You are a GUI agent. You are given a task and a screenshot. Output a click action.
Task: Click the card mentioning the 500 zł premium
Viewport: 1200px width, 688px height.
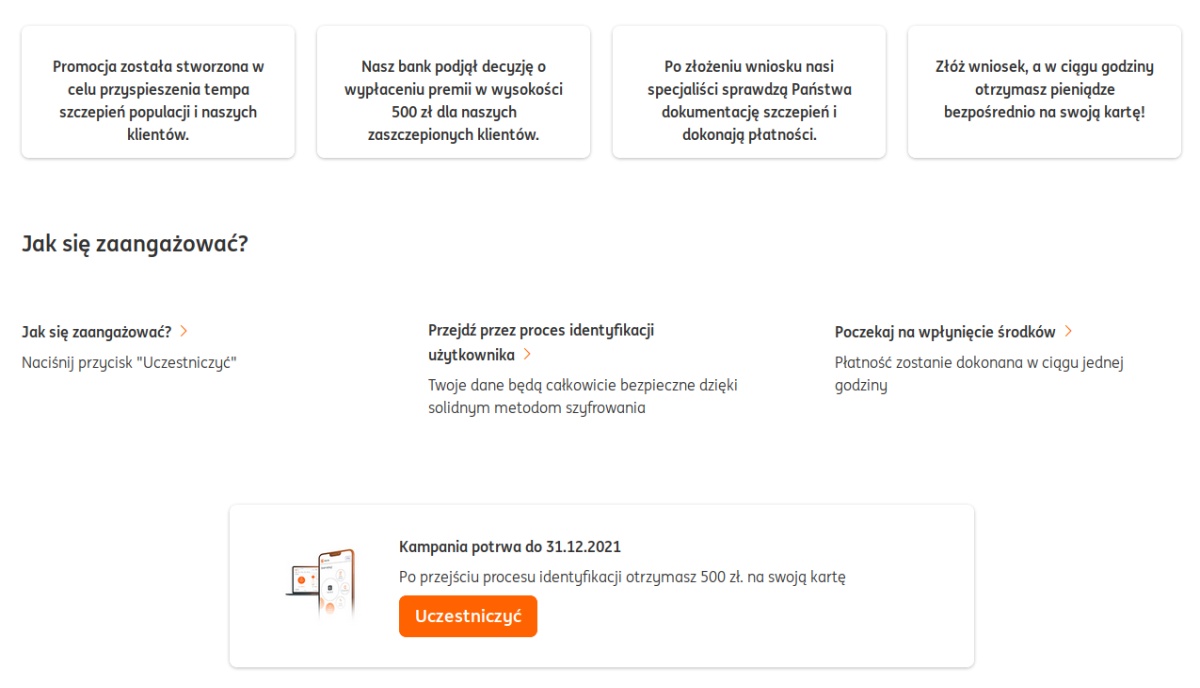coord(453,91)
